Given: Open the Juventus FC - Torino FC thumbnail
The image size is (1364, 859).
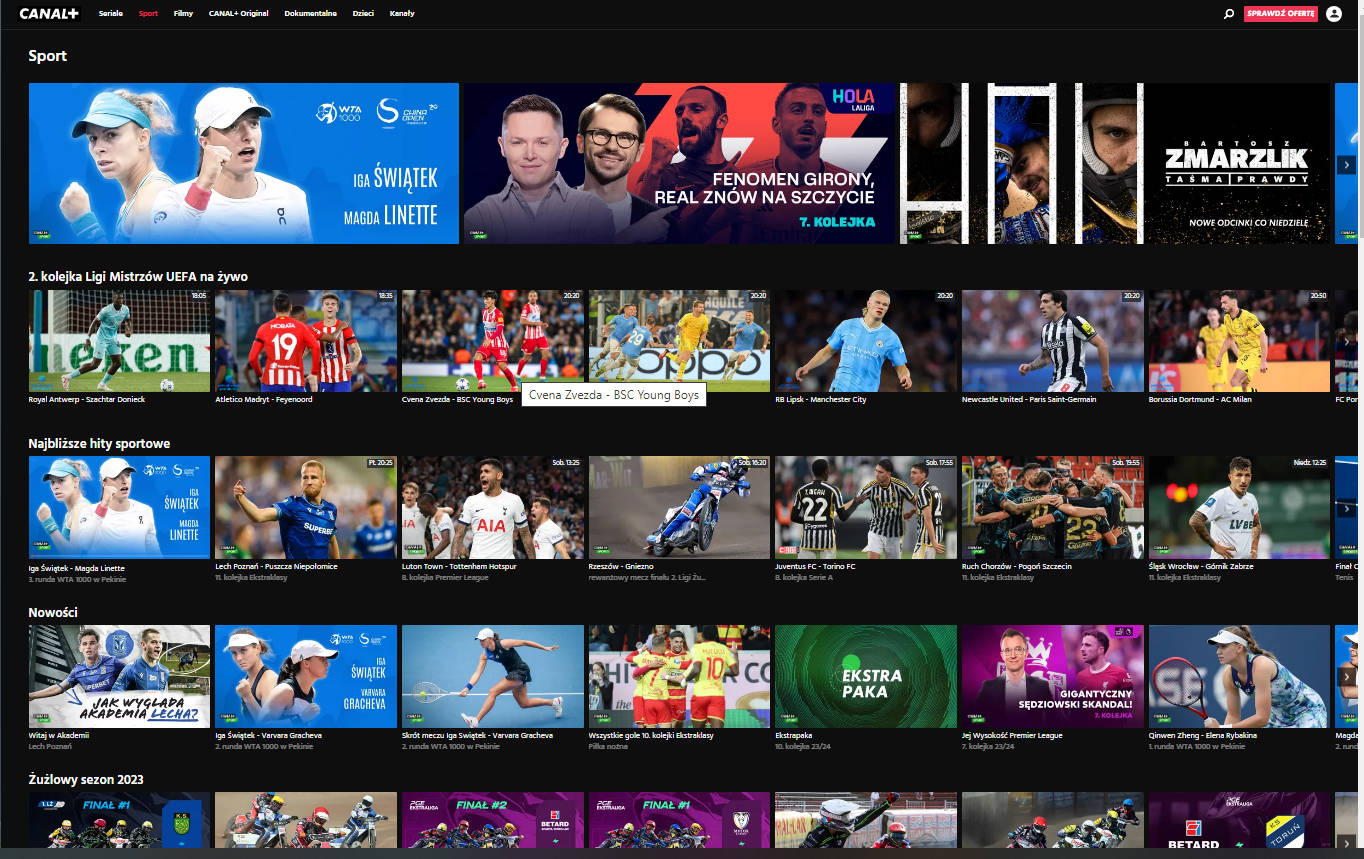Looking at the screenshot, I should [x=866, y=508].
